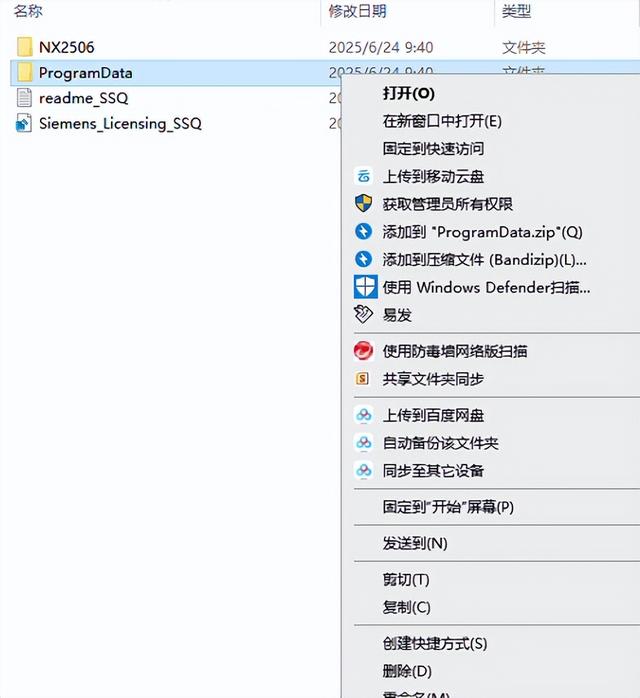This screenshot has width=640, height=698.
Task: Click the readme_SSQ text file icon
Action: pyautogui.click(x=24, y=97)
